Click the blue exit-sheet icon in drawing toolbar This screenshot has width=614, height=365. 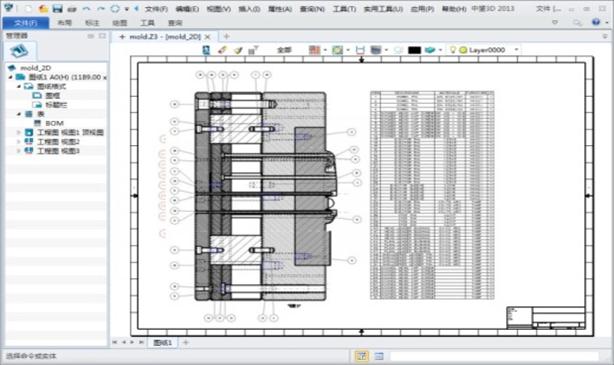coord(206,50)
